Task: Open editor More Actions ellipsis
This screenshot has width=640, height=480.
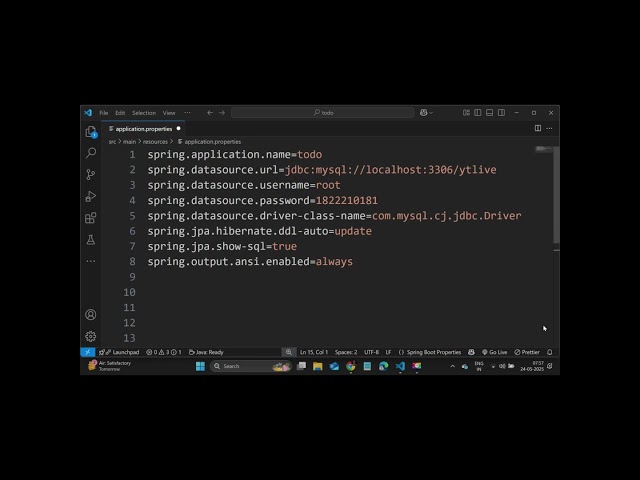Action: [549, 128]
